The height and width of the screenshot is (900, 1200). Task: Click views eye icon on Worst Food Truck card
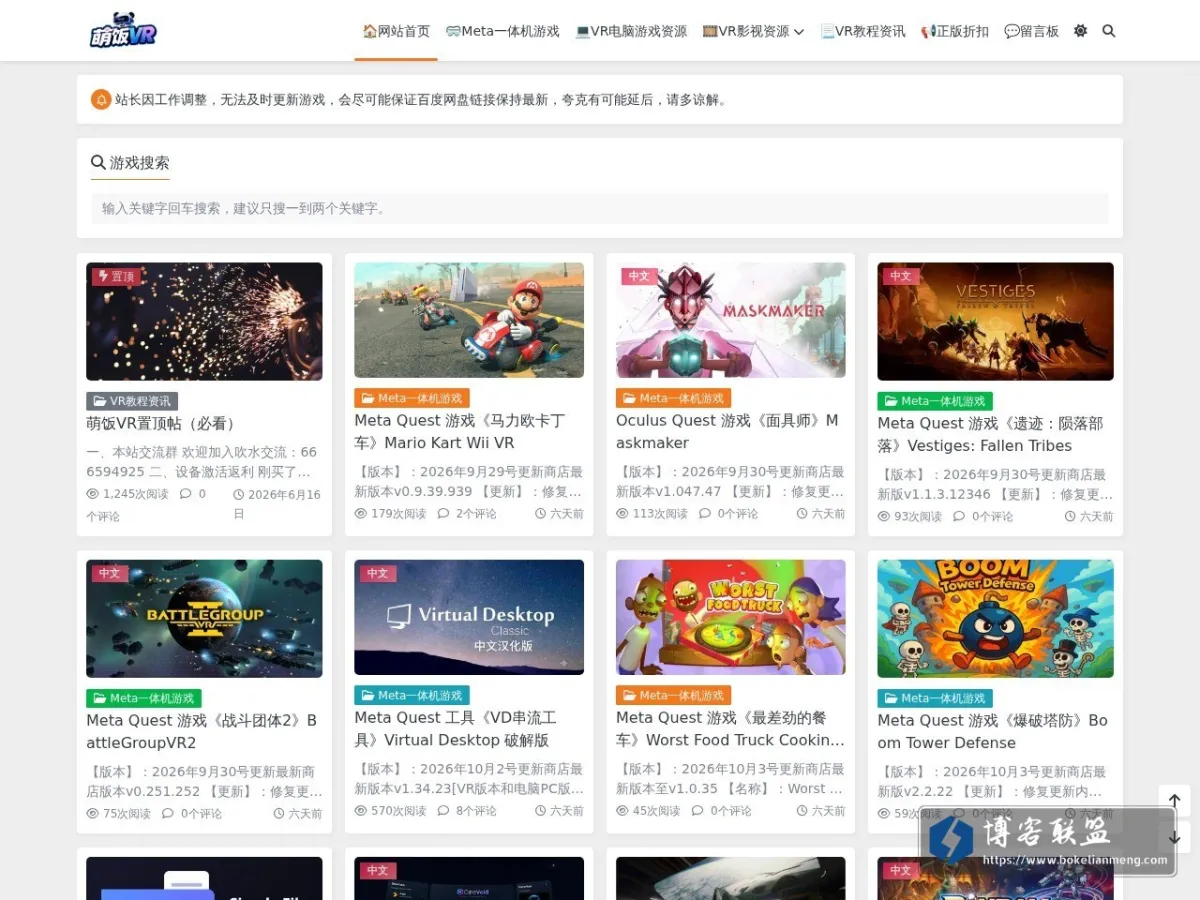click(x=622, y=810)
